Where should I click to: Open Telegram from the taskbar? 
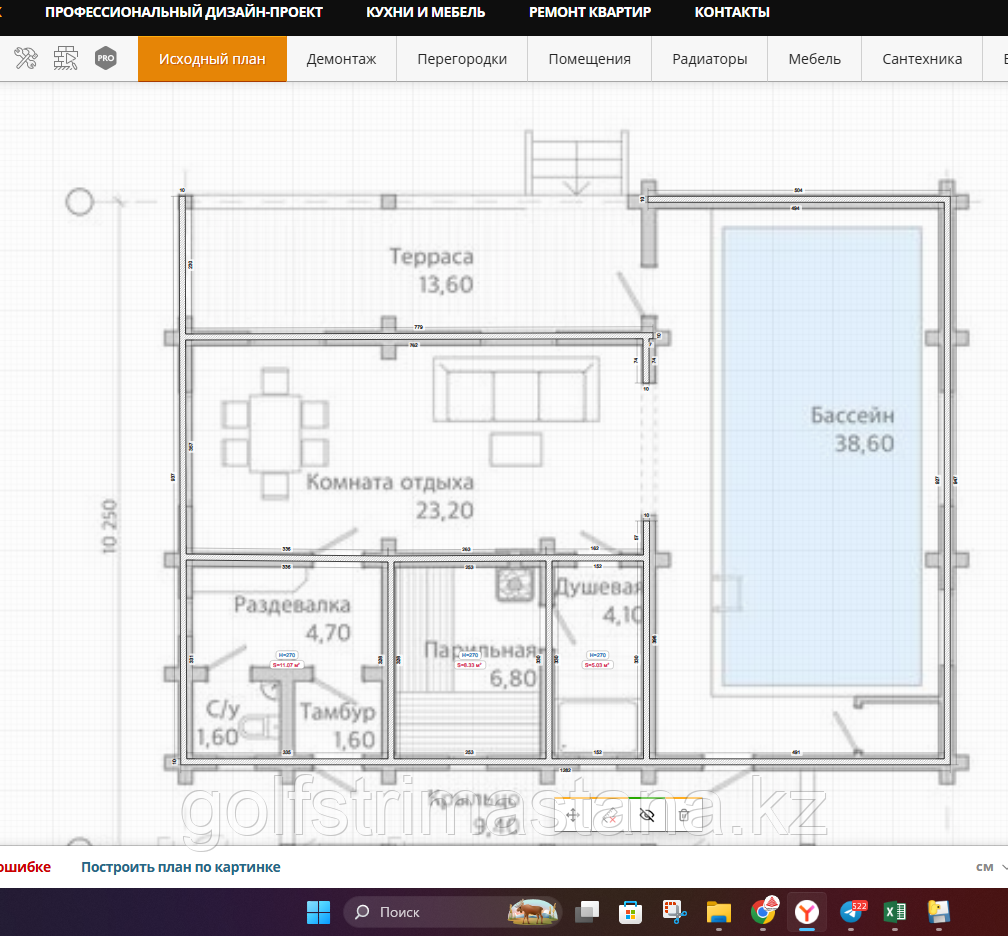(852, 912)
